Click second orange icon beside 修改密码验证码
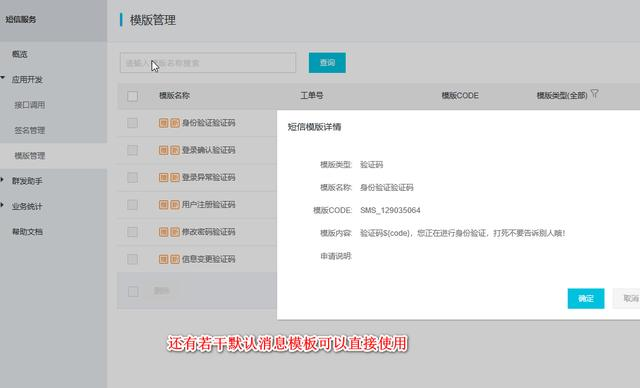 (x=175, y=232)
